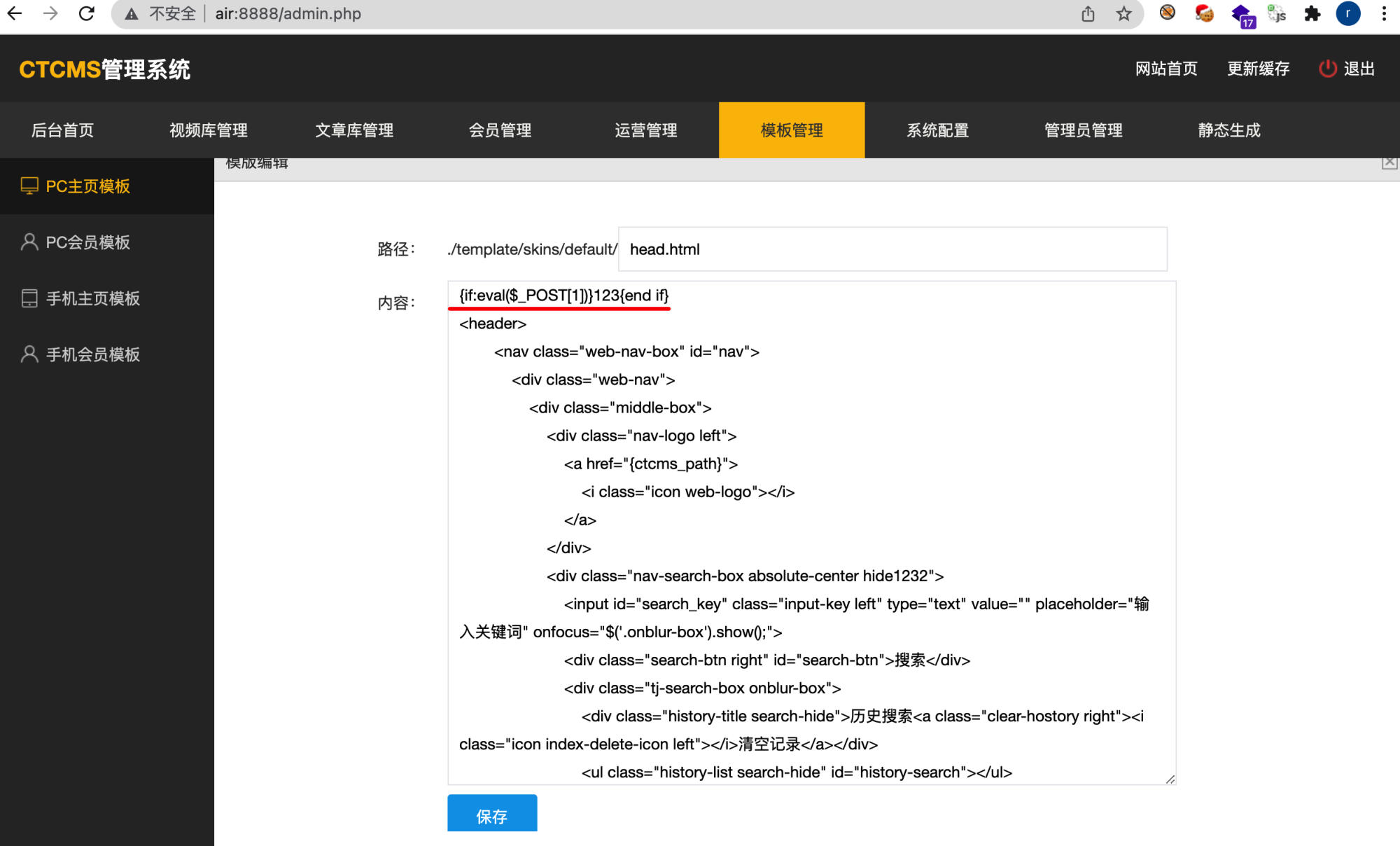
Task: Click the browser back arrow
Action: 15,13
